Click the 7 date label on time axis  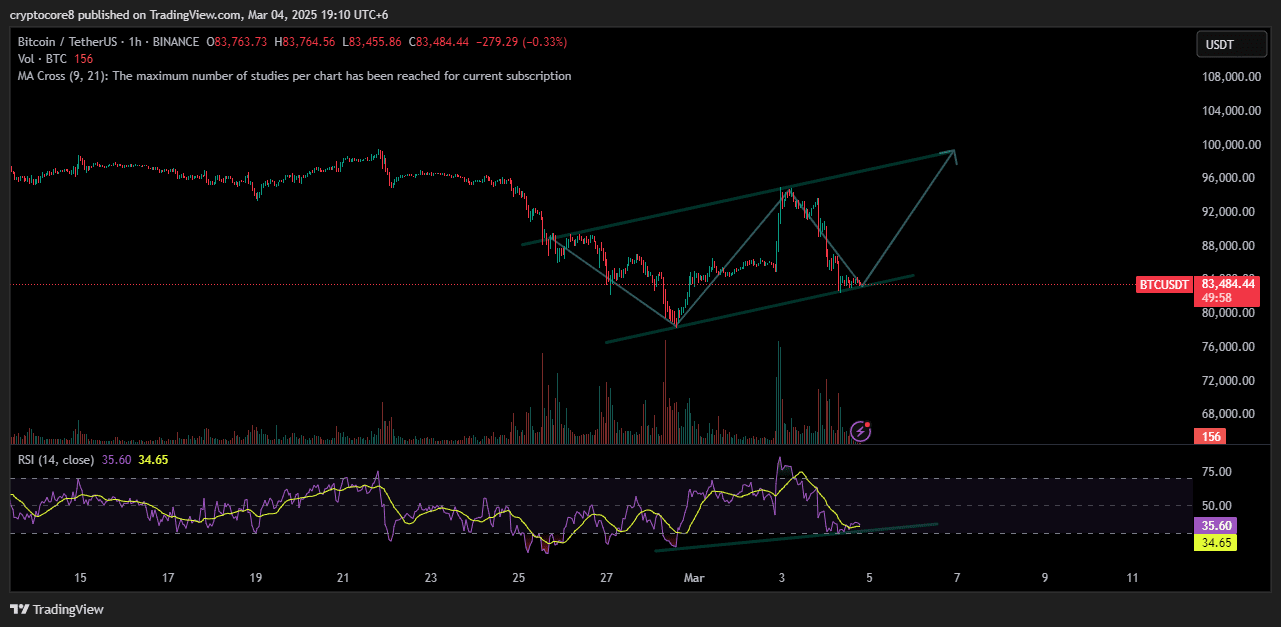pyautogui.click(x=957, y=578)
